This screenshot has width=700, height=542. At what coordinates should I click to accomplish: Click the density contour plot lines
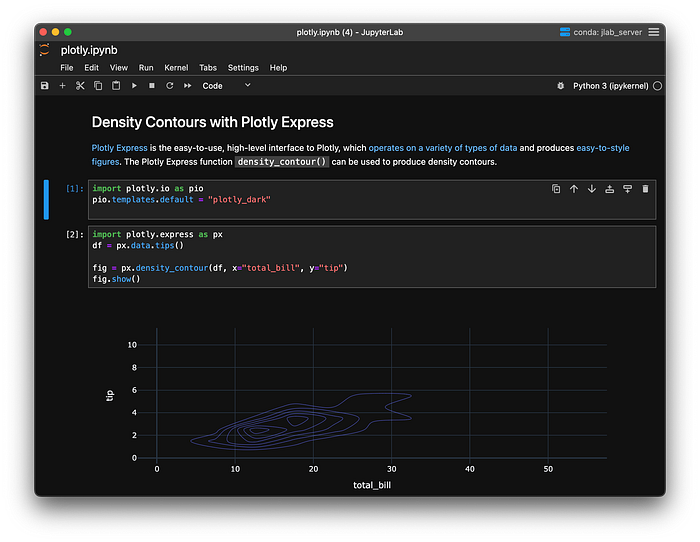click(301, 422)
